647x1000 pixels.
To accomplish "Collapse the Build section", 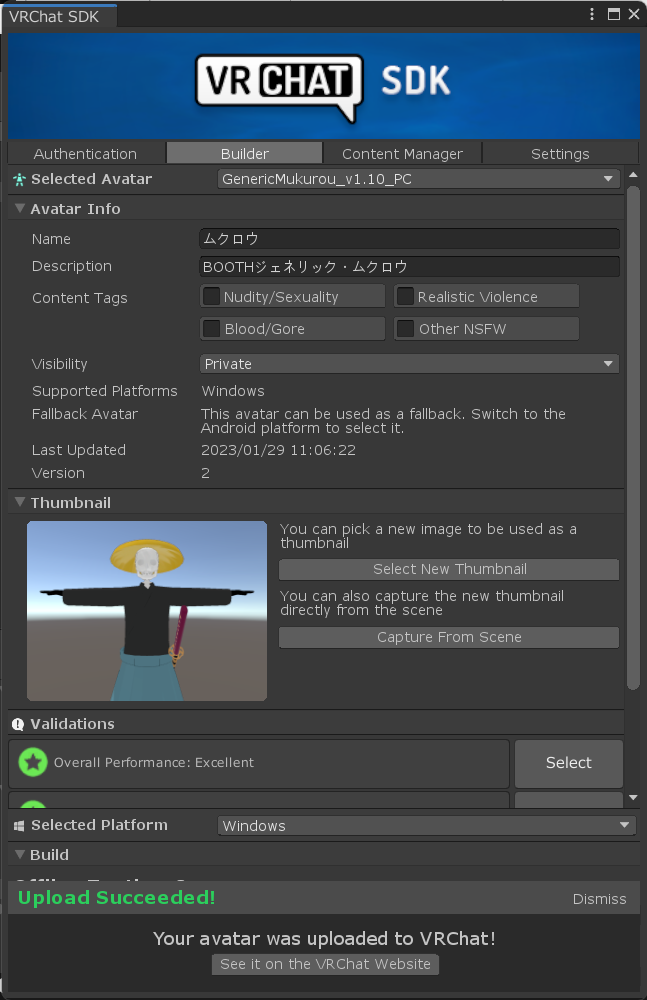I will coord(20,855).
